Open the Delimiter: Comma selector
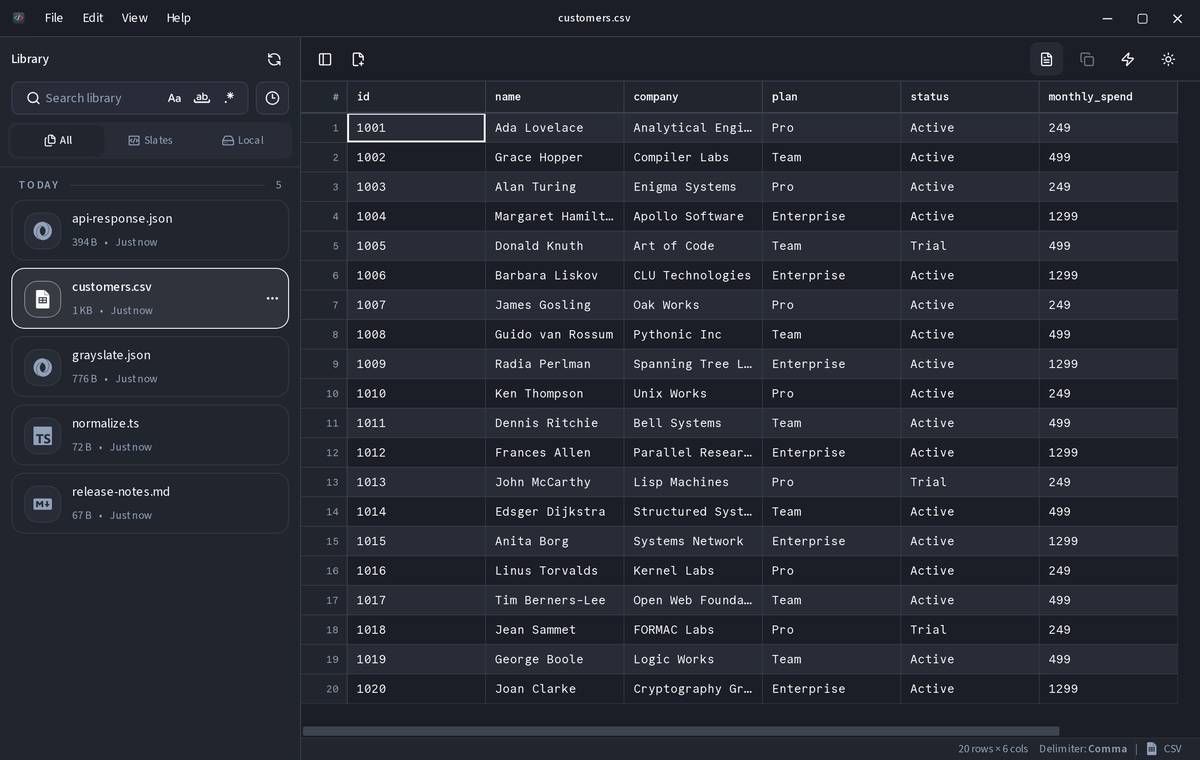Image resolution: width=1200 pixels, height=760 pixels. coord(1083,748)
